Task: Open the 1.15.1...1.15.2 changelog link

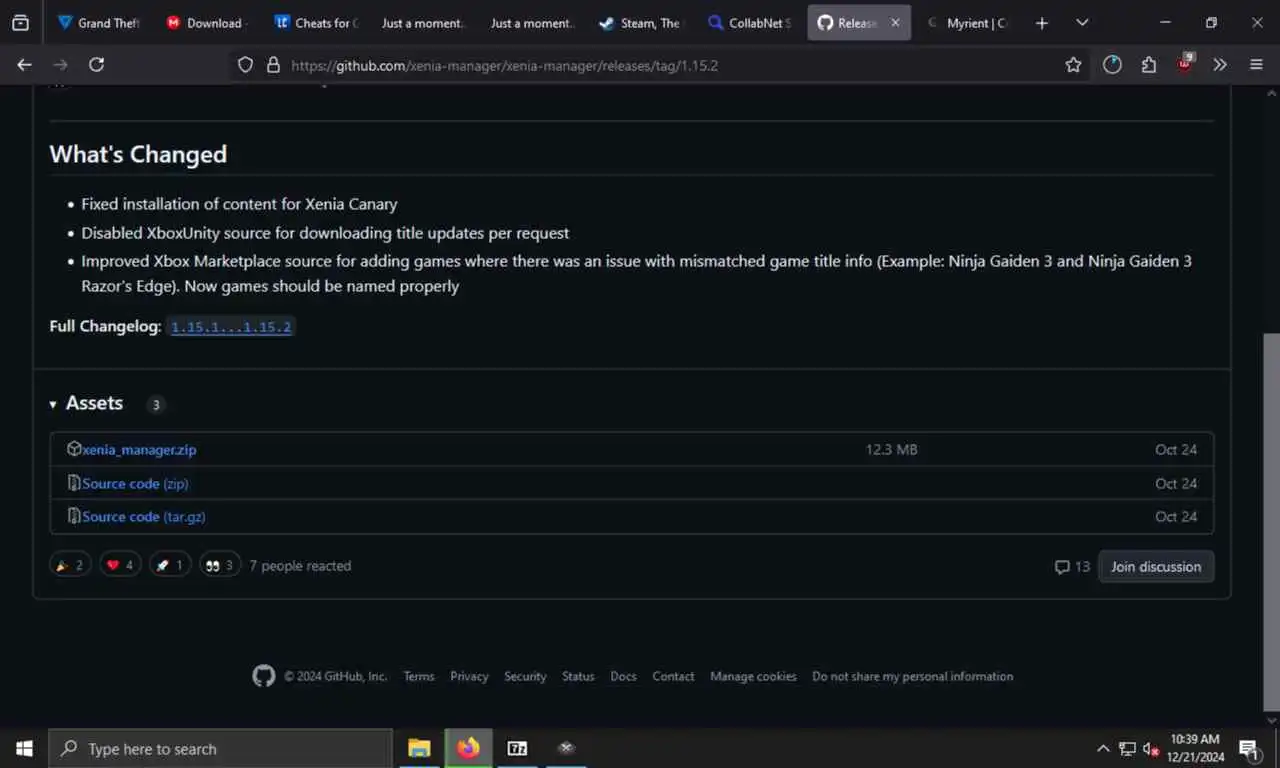Action: point(232,327)
